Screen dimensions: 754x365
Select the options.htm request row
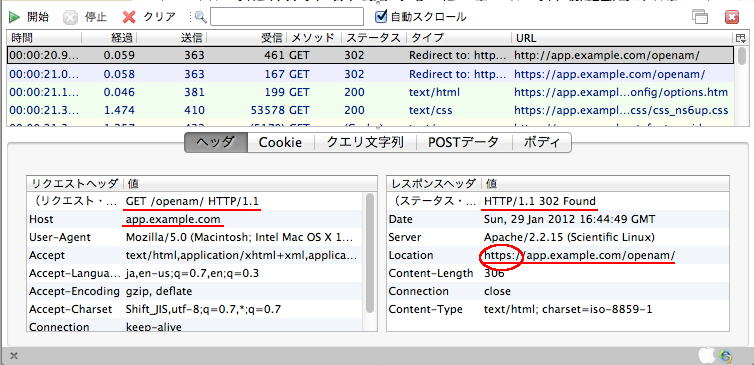tap(370, 92)
